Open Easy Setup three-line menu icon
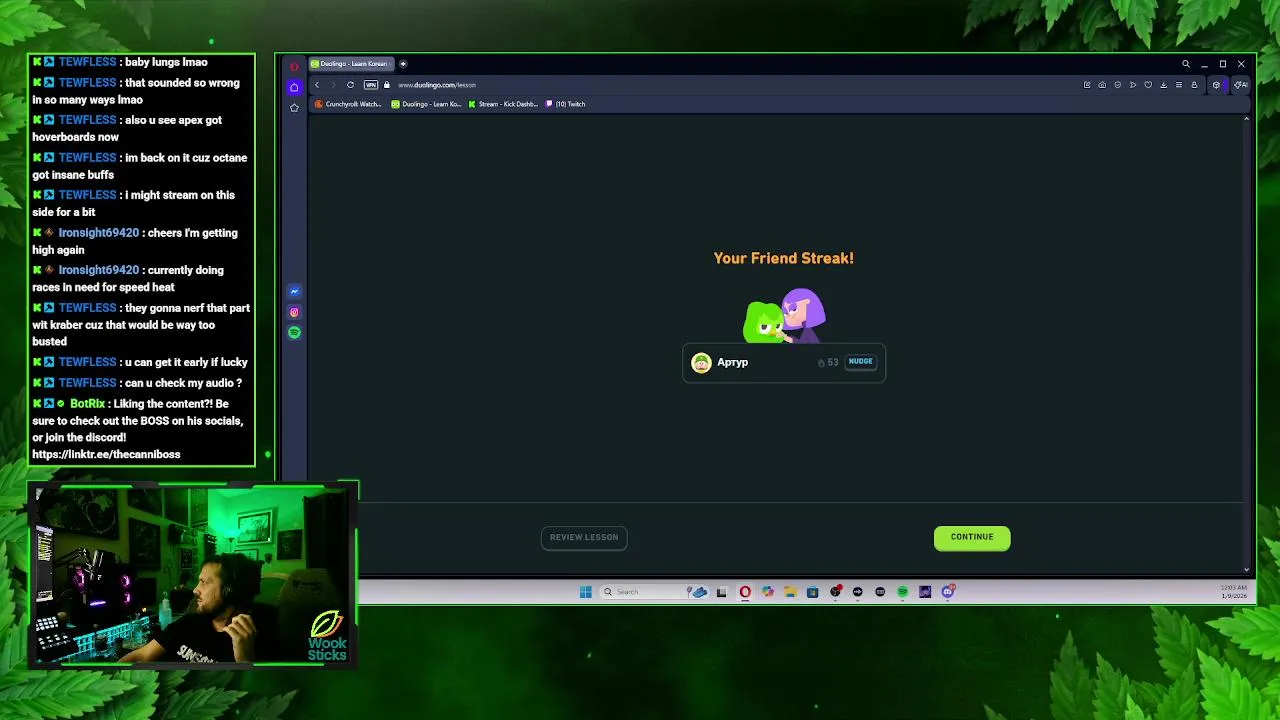Image resolution: width=1280 pixels, height=720 pixels. pos(1179,85)
